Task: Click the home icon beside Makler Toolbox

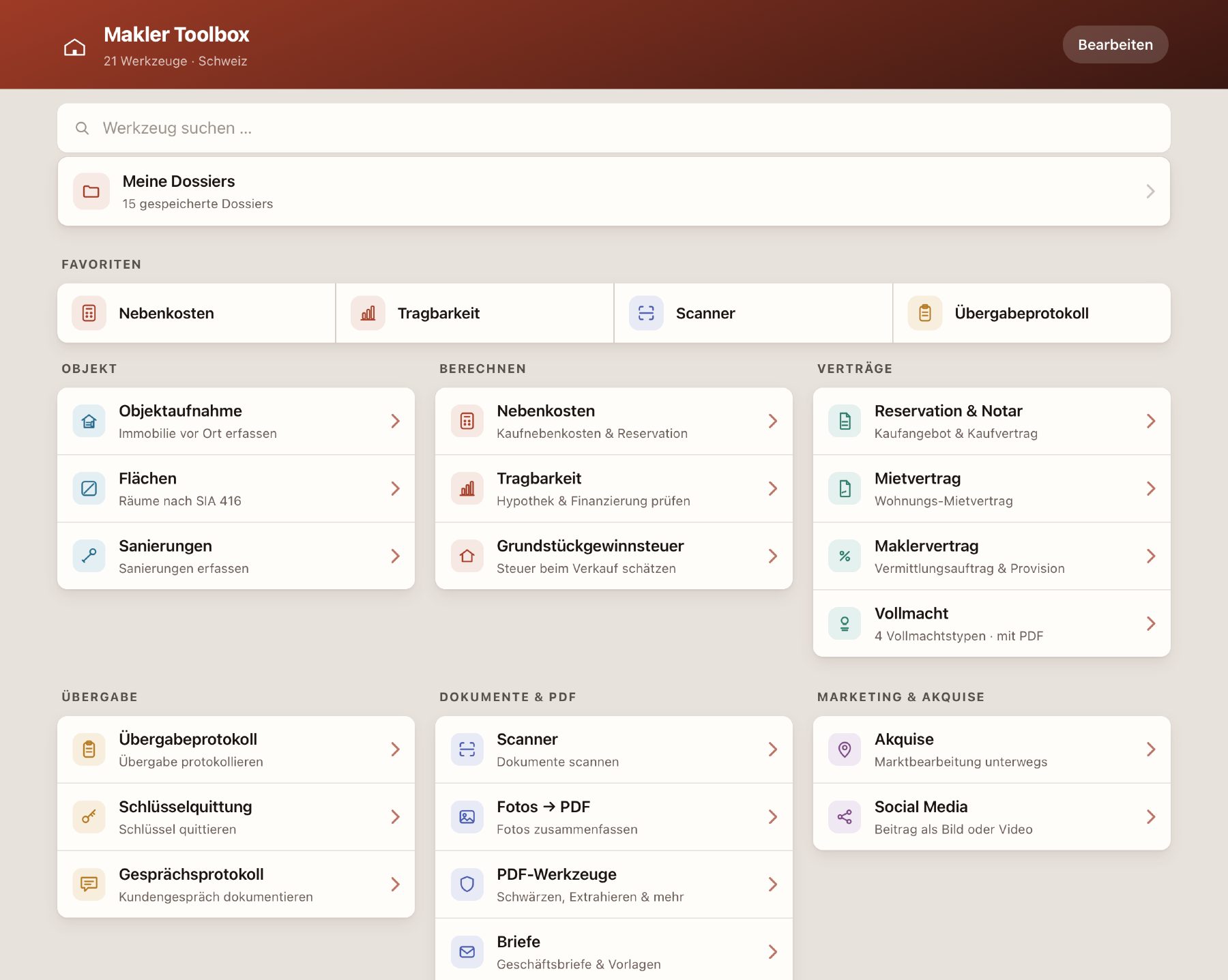Action: point(74,47)
